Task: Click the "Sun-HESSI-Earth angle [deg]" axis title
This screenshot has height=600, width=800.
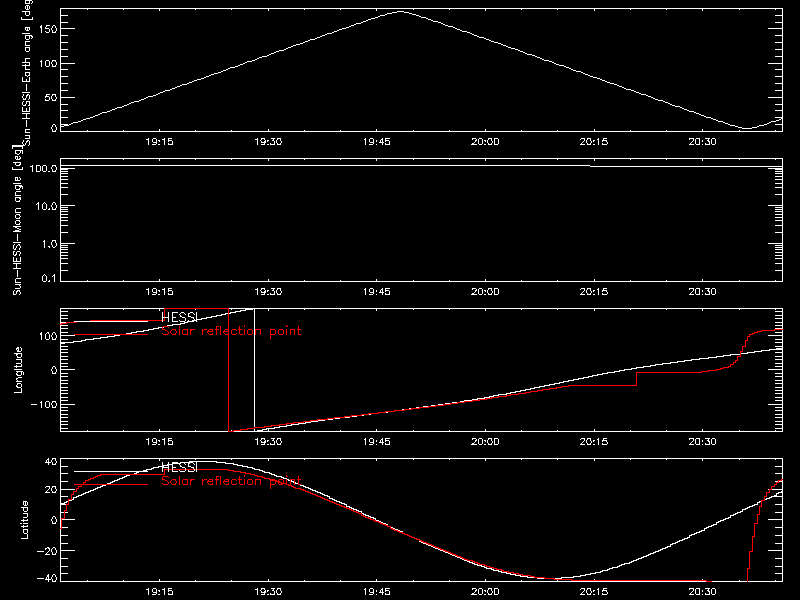Action: 28,73
